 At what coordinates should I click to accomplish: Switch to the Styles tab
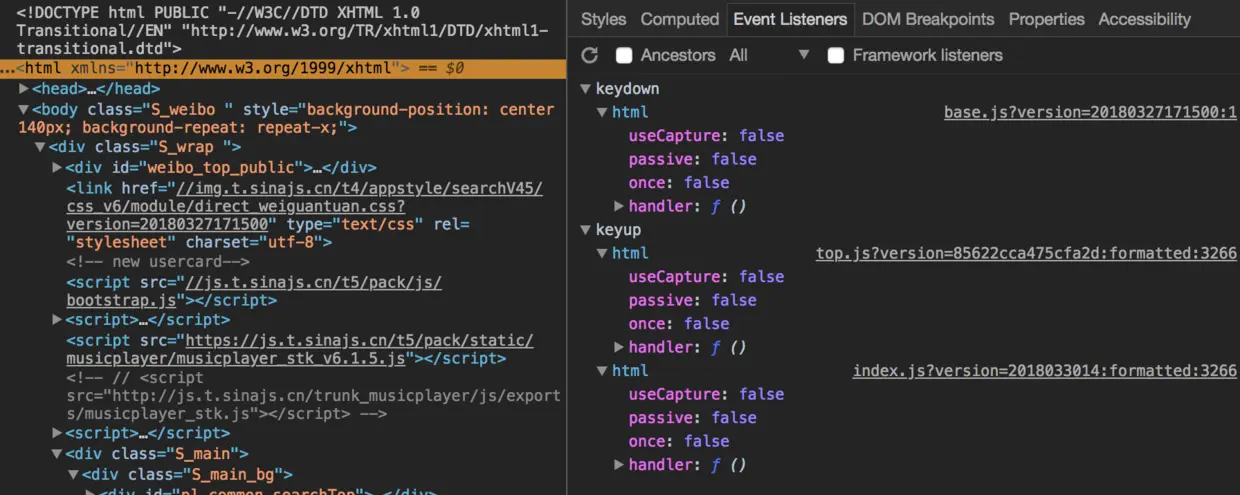603,19
